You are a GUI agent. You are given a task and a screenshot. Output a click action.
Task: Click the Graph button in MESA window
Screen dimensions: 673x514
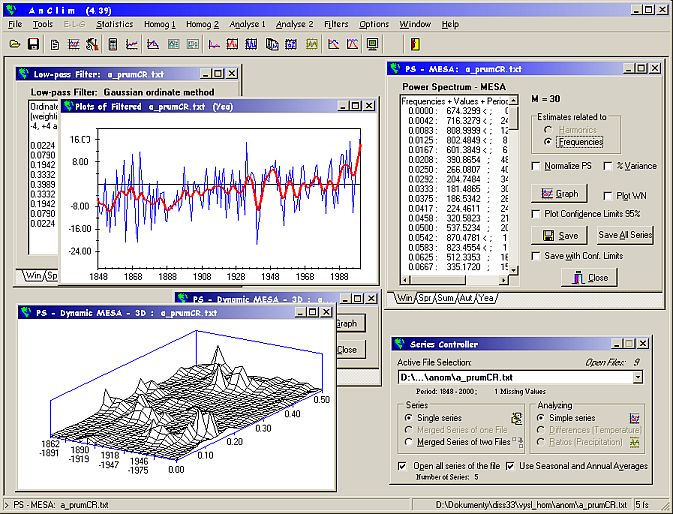point(559,194)
